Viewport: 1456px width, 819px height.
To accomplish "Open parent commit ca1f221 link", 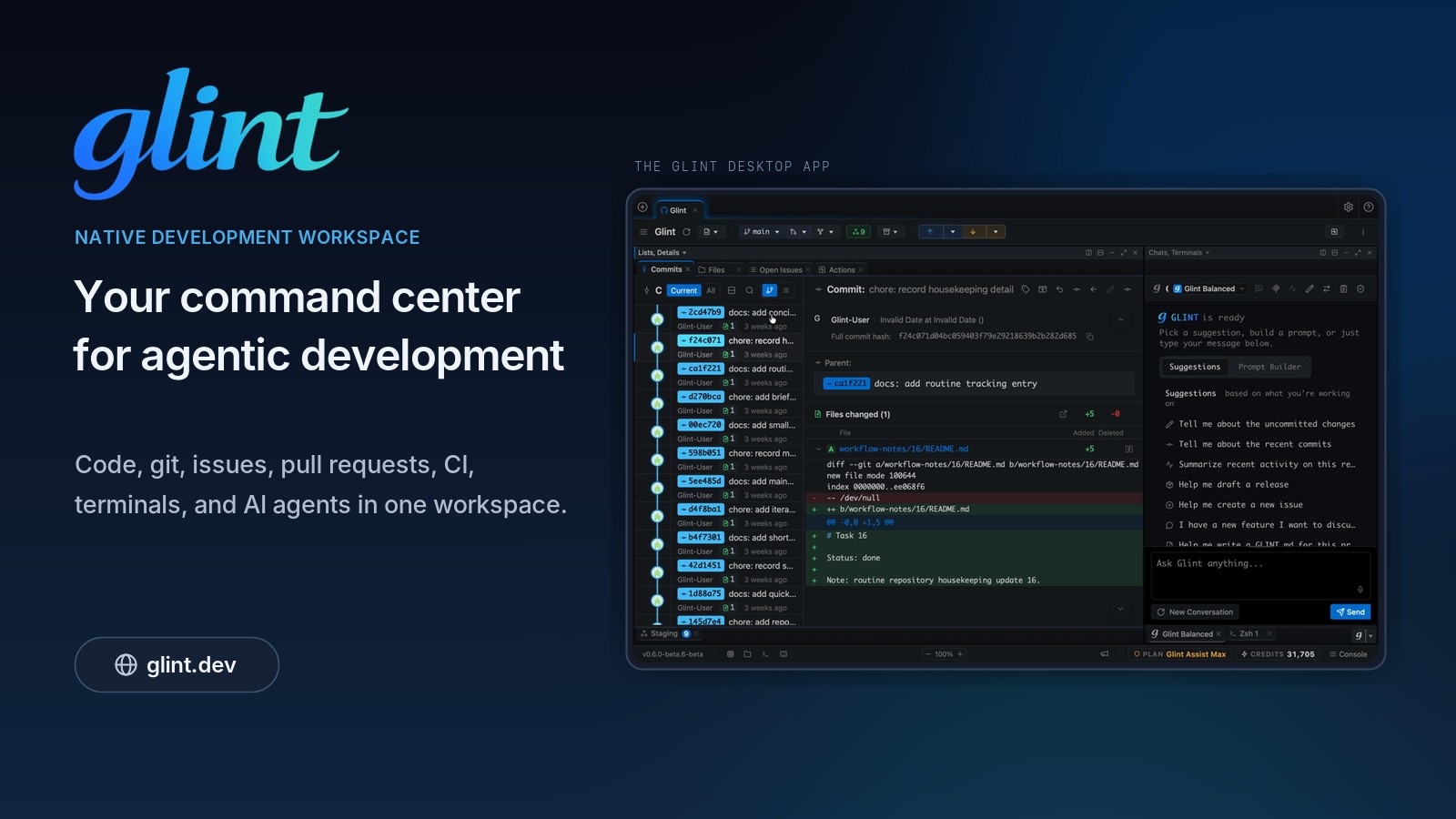I will [846, 384].
